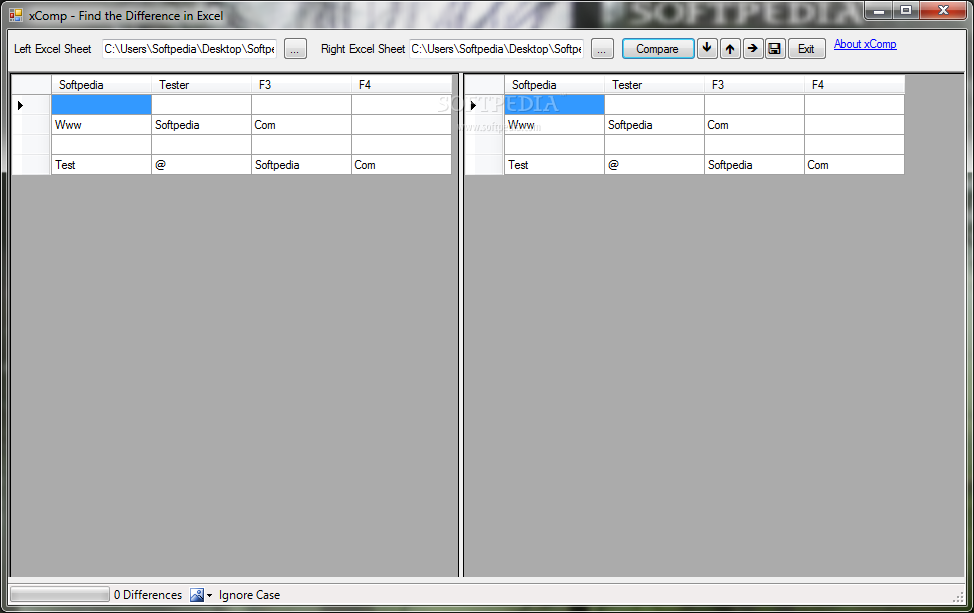The width and height of the screenshot is (974, 613).
Task: Click the Compare button
Action: tap(658, 48)
